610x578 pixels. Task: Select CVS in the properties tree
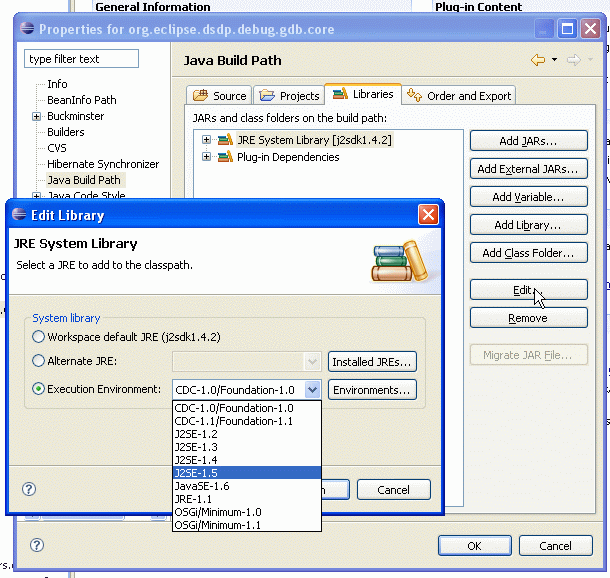(x=57, y=148)
